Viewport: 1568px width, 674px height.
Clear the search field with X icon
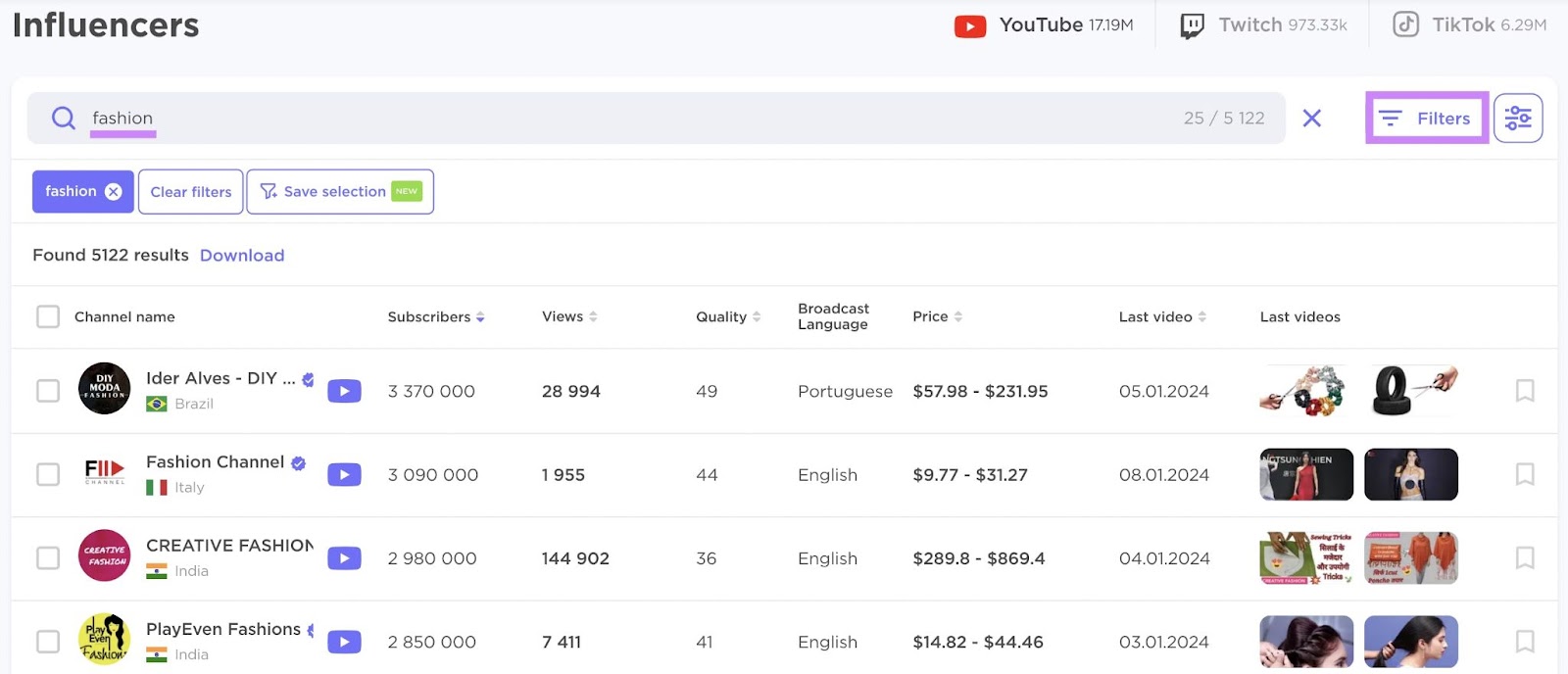(1311, 119)
